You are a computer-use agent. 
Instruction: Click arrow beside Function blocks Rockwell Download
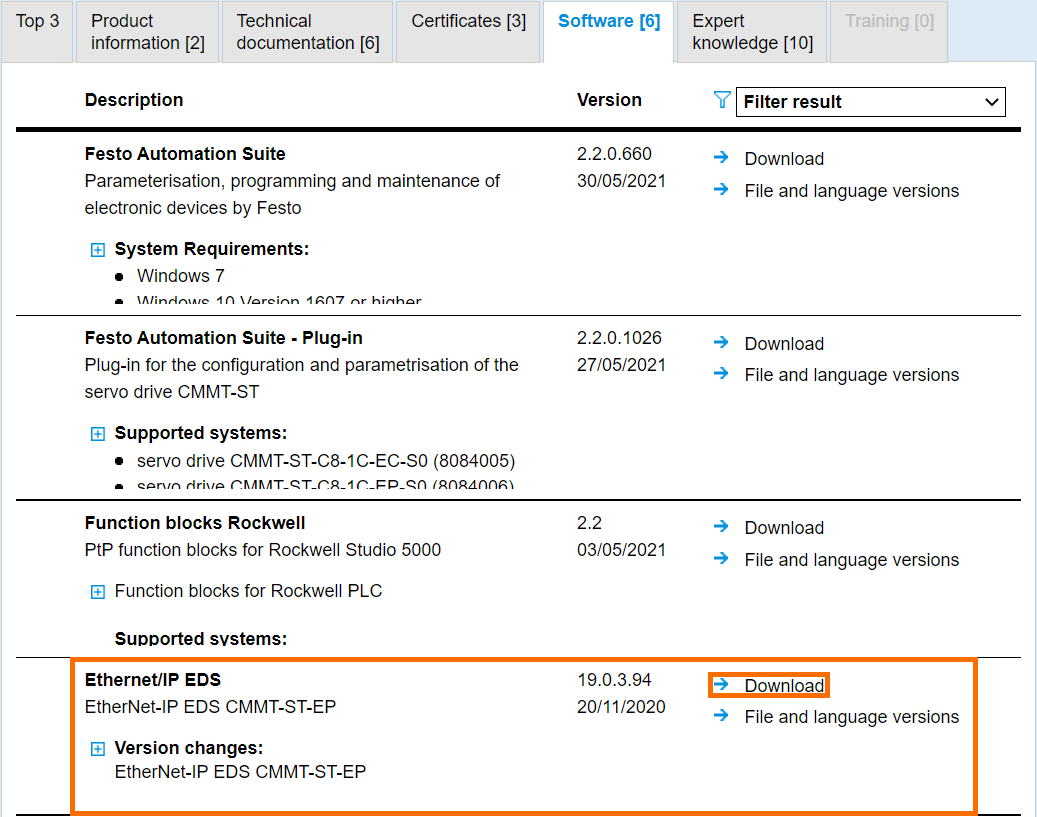coord(721,527)
